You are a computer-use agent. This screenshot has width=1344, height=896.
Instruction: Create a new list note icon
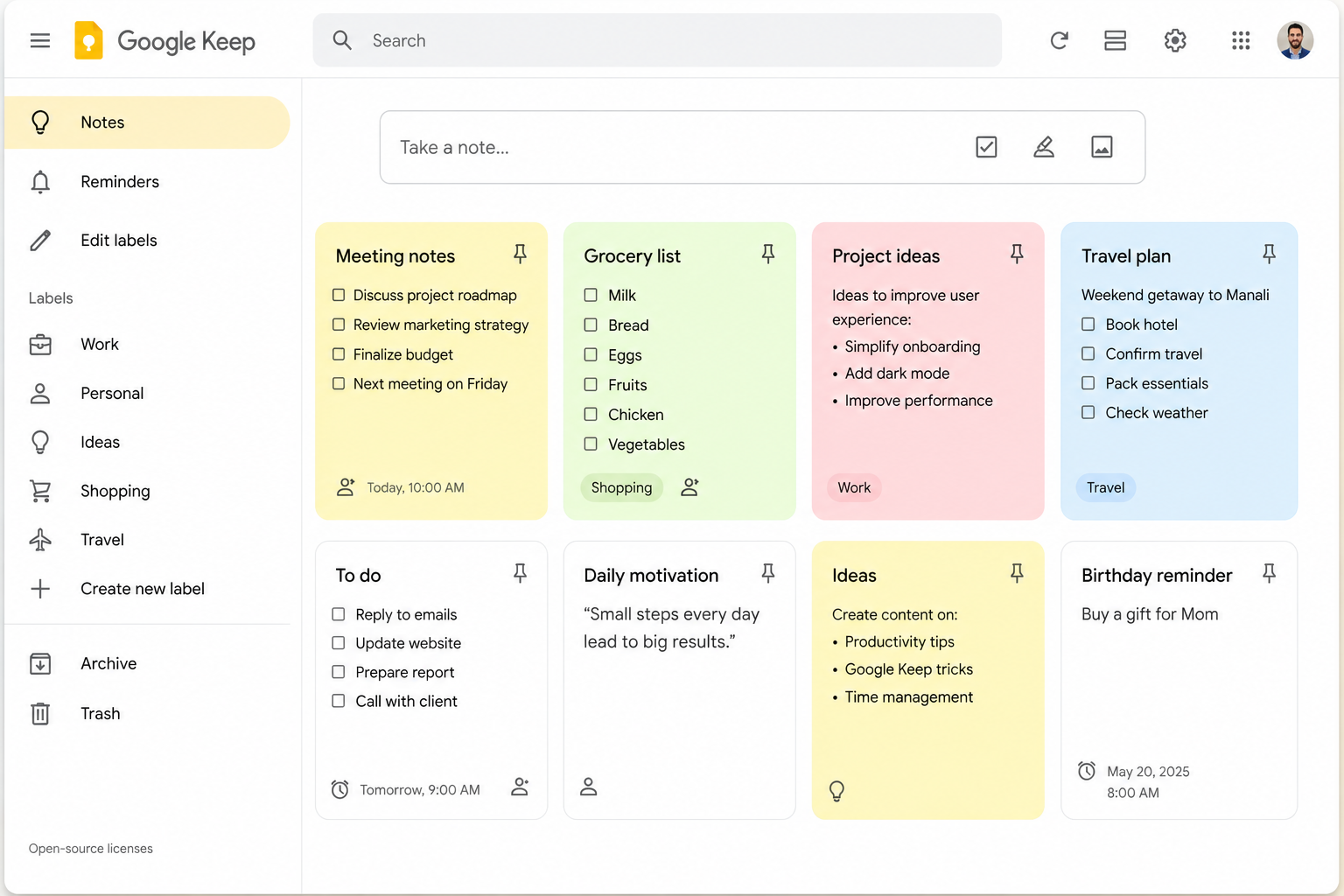pyautogui.click(x=986, y=147)
